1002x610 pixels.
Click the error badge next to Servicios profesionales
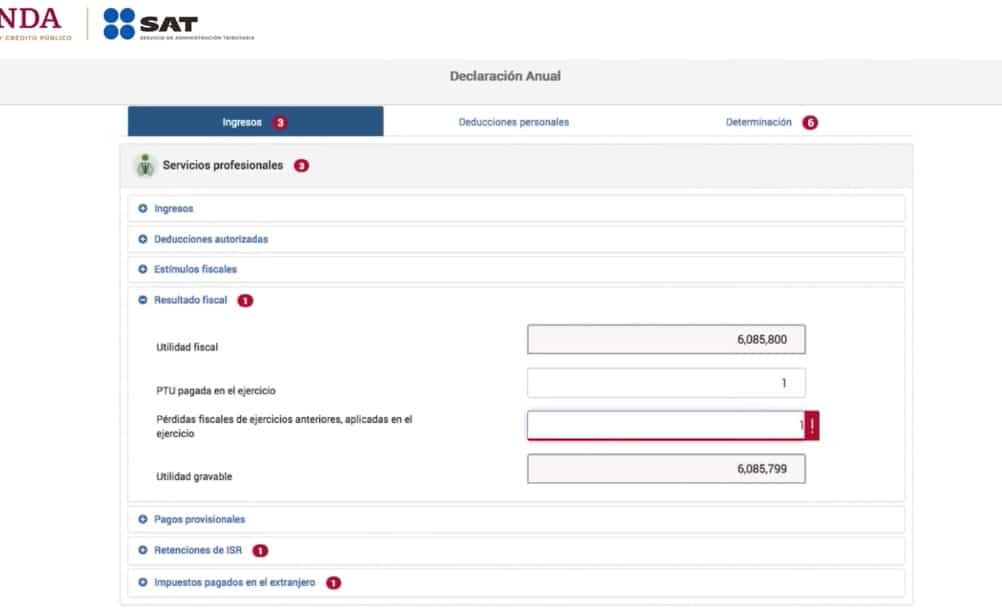click(x=301, y=166)
